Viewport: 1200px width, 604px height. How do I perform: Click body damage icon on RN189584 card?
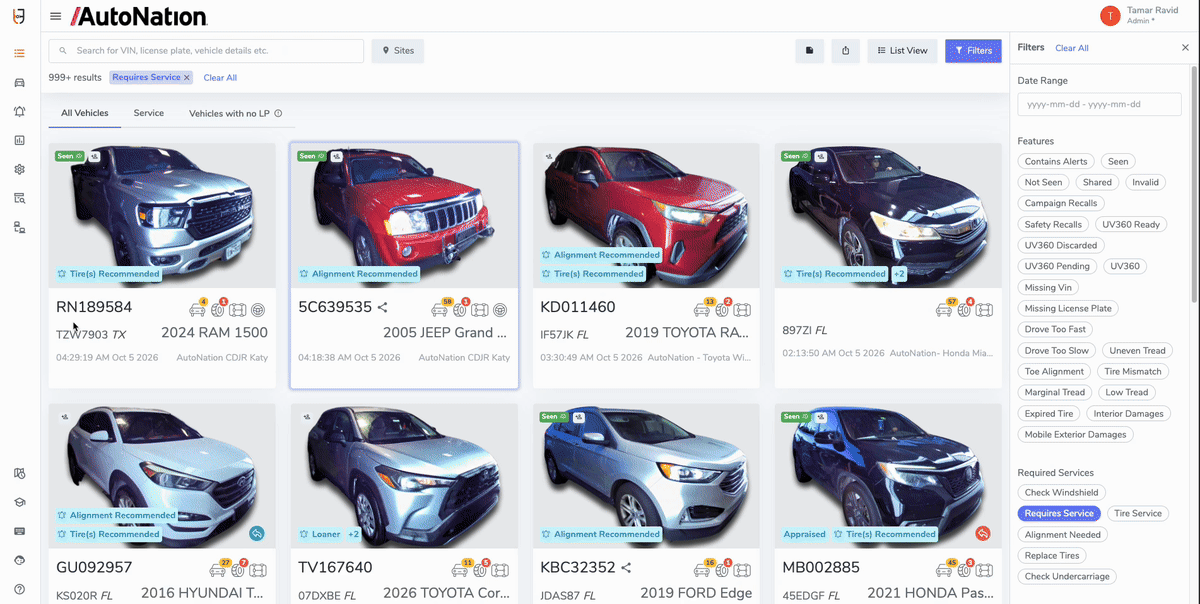197,309
